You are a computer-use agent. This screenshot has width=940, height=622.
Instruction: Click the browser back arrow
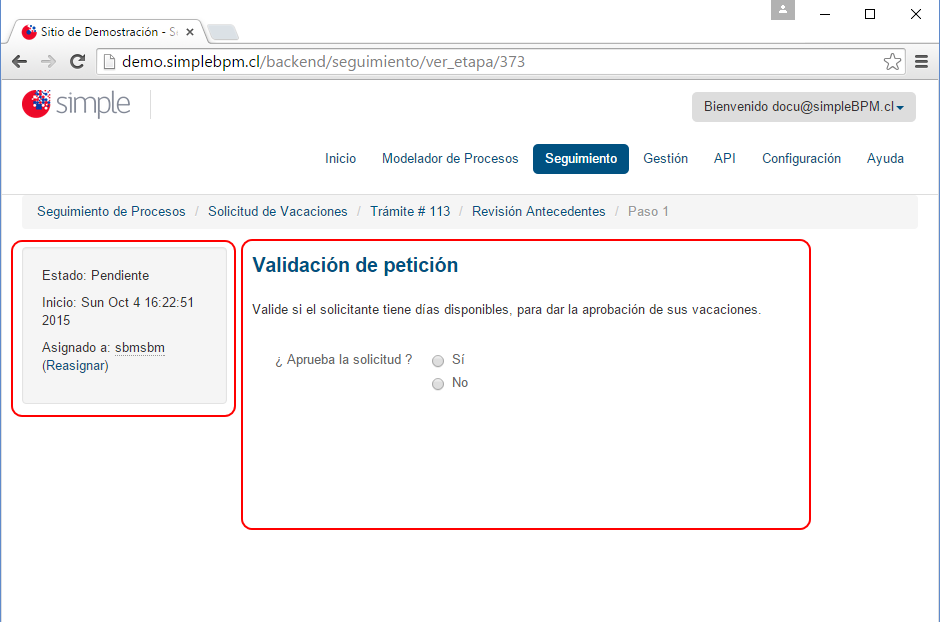[x=18, y=61]
